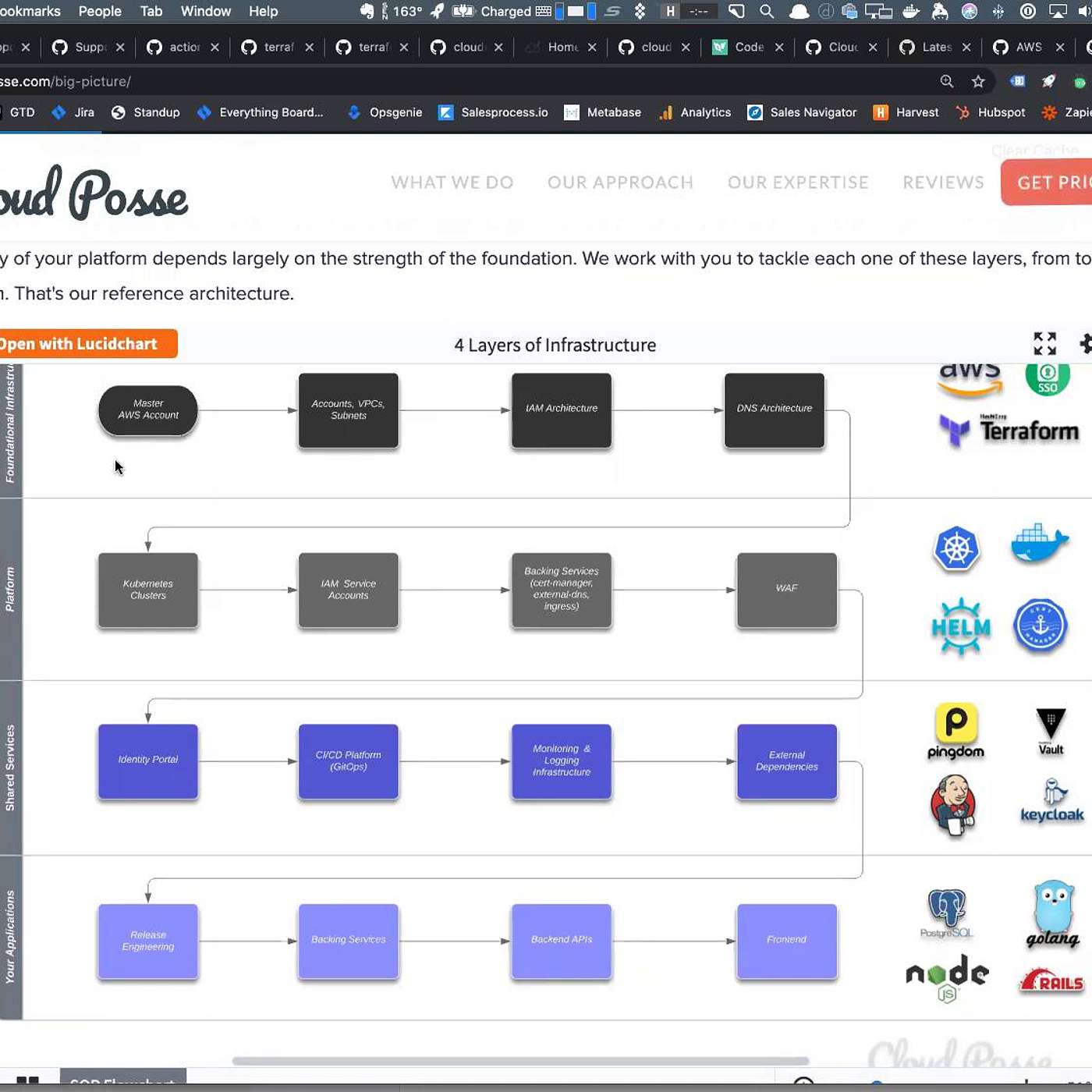Open the Window menu
The width and height of the screenshot is (1092, 1092).
(x=206, y=11)
